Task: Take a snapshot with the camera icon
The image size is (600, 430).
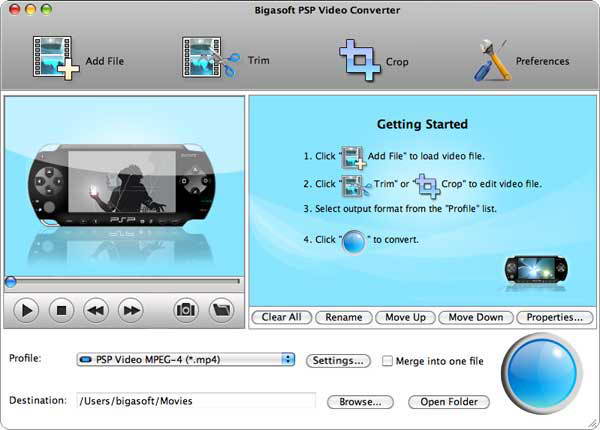Action: pyautogui.click(x=186, y=310)
